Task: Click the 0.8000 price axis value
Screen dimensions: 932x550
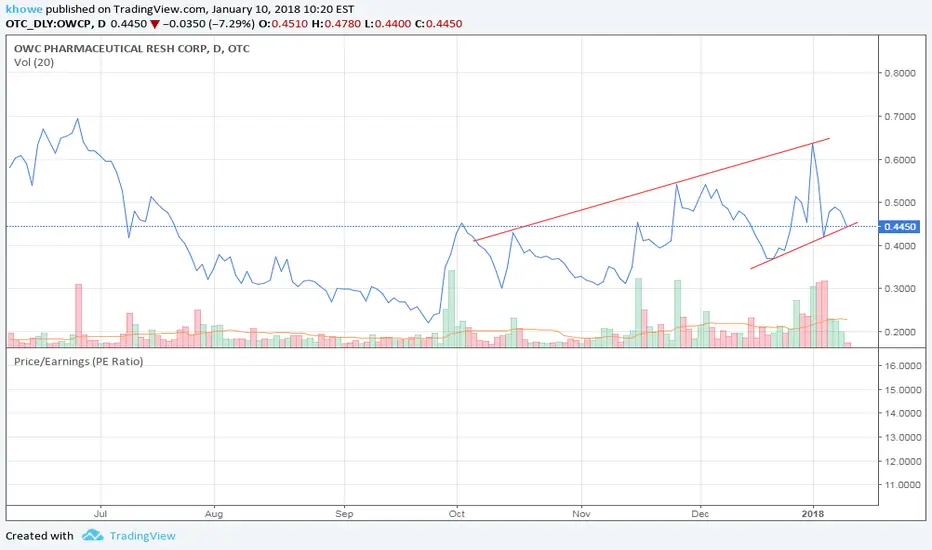Action: click(900, 73)
